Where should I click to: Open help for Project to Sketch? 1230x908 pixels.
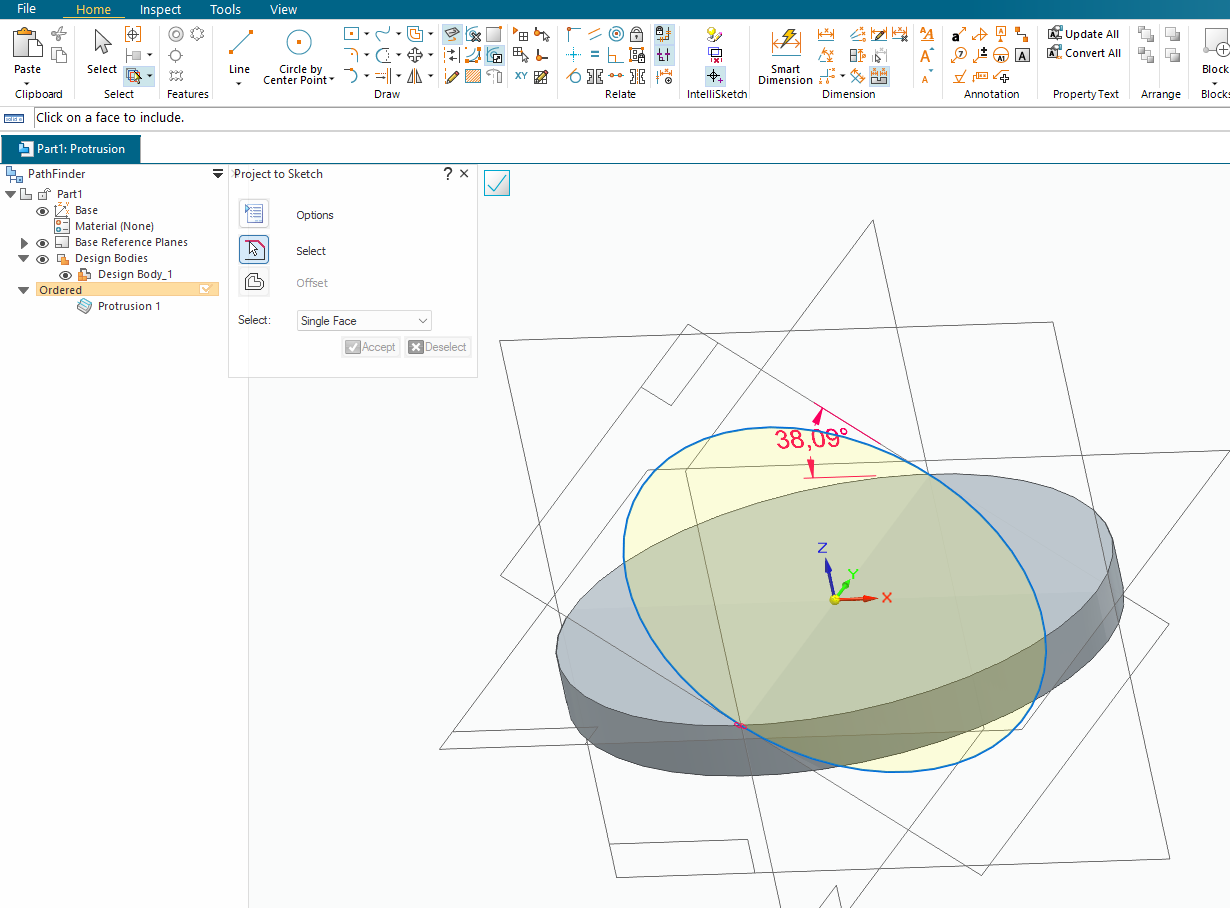pyautogui.click(x=448, y=174)
